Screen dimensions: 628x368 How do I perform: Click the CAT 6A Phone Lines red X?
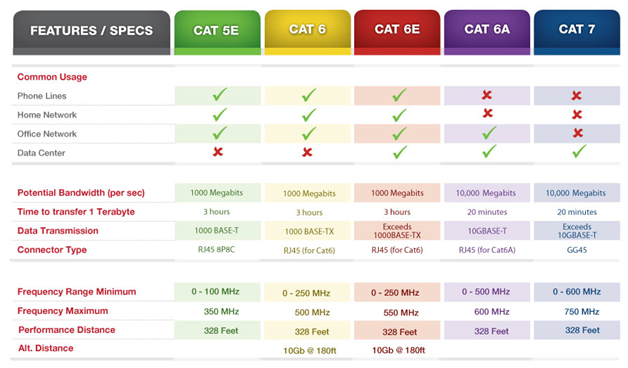point(487,95)
